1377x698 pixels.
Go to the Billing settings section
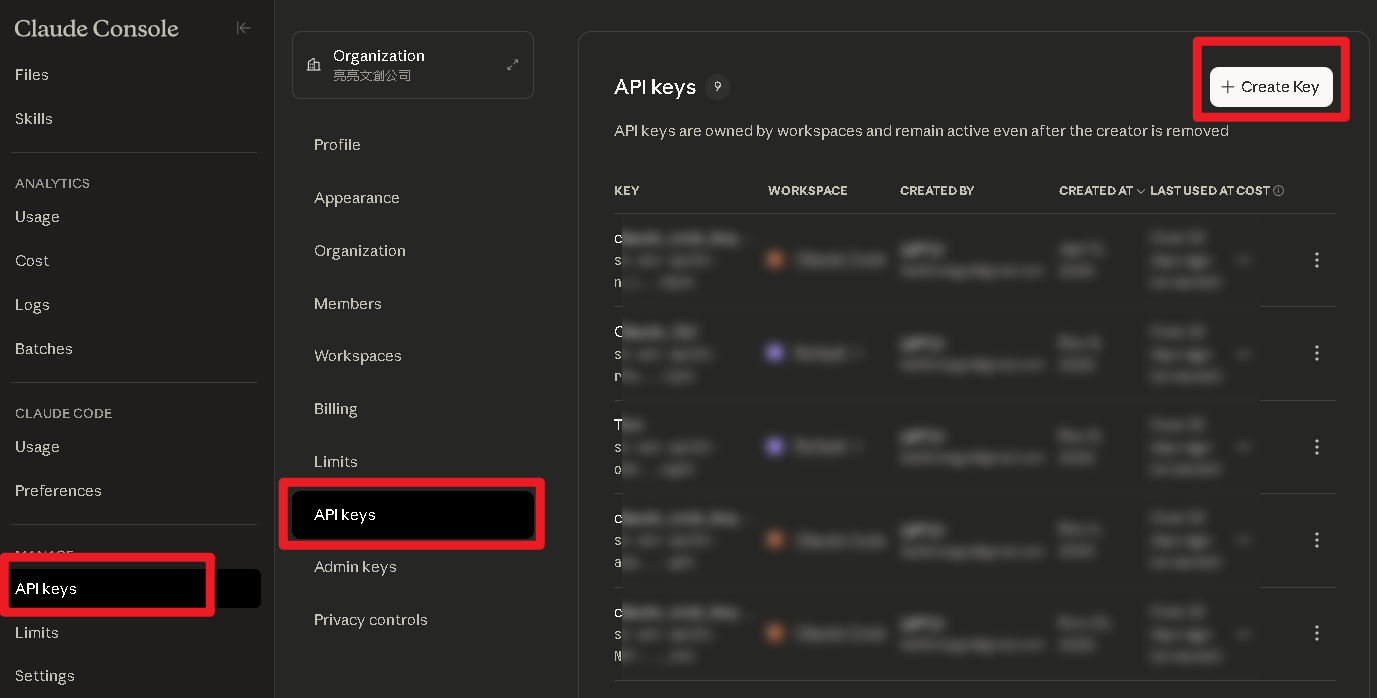pos(335,408)
